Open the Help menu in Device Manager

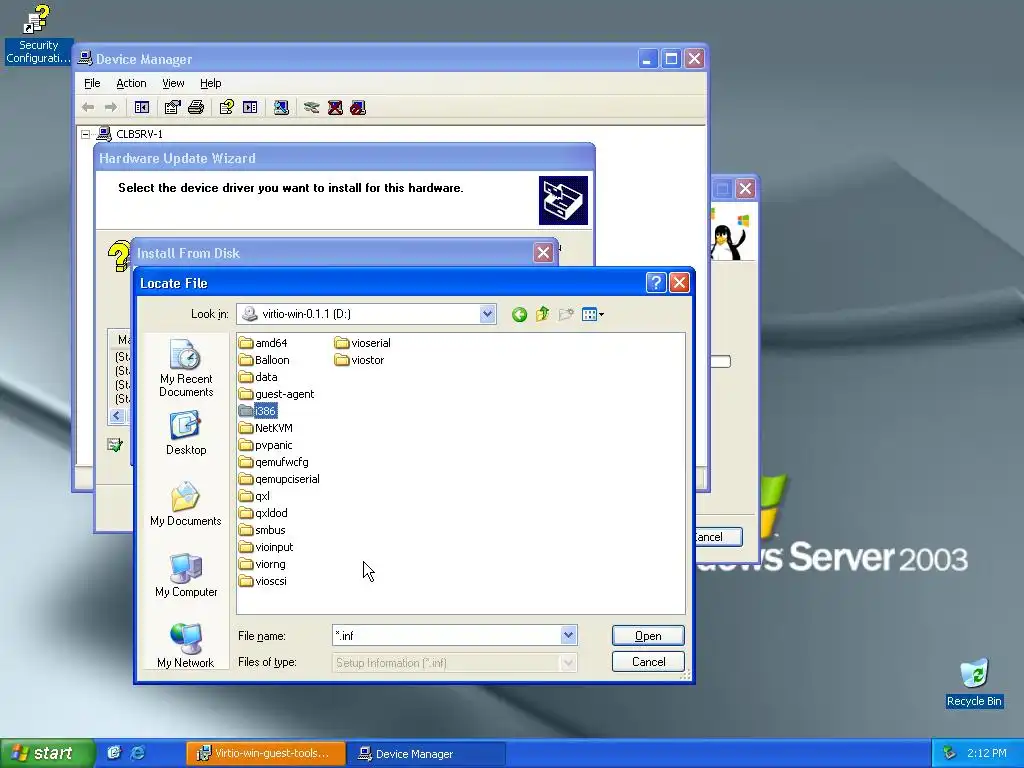(210, 83)
